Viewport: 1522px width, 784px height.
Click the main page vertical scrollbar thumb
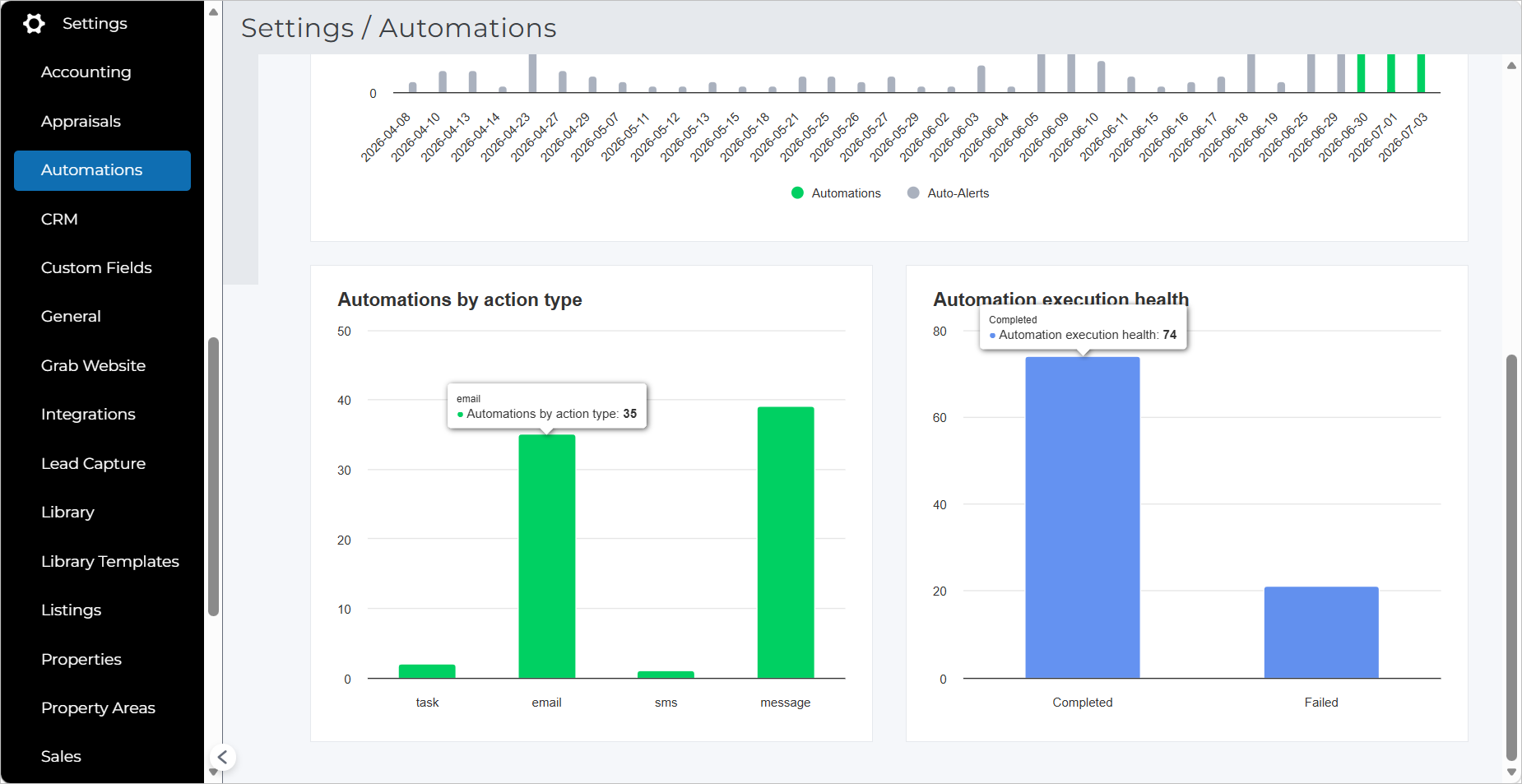click(1511, 558)
